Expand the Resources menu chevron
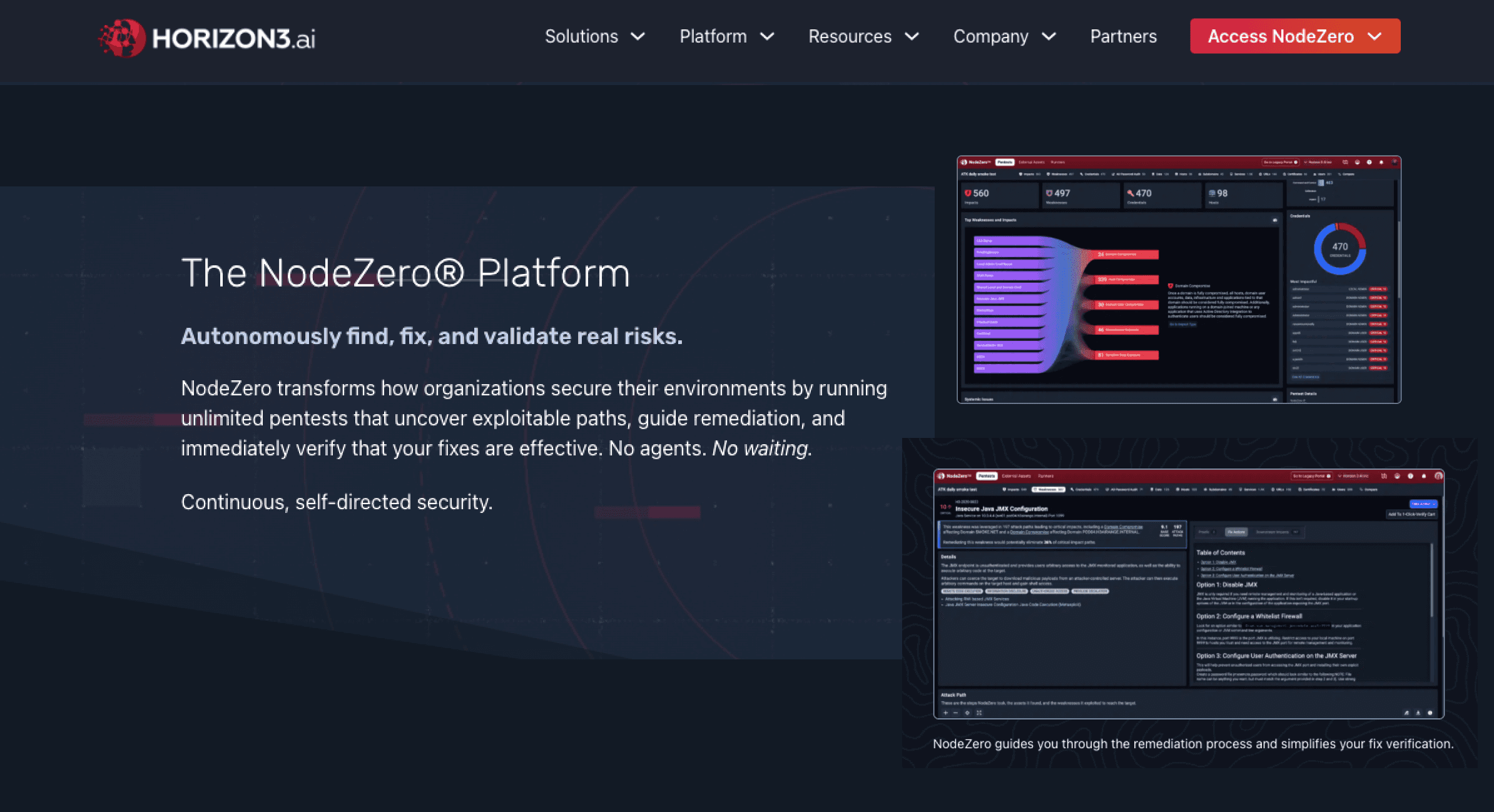Image resolution: width=1494 pixels, height=812 pixels. click(x=912, y=36)
